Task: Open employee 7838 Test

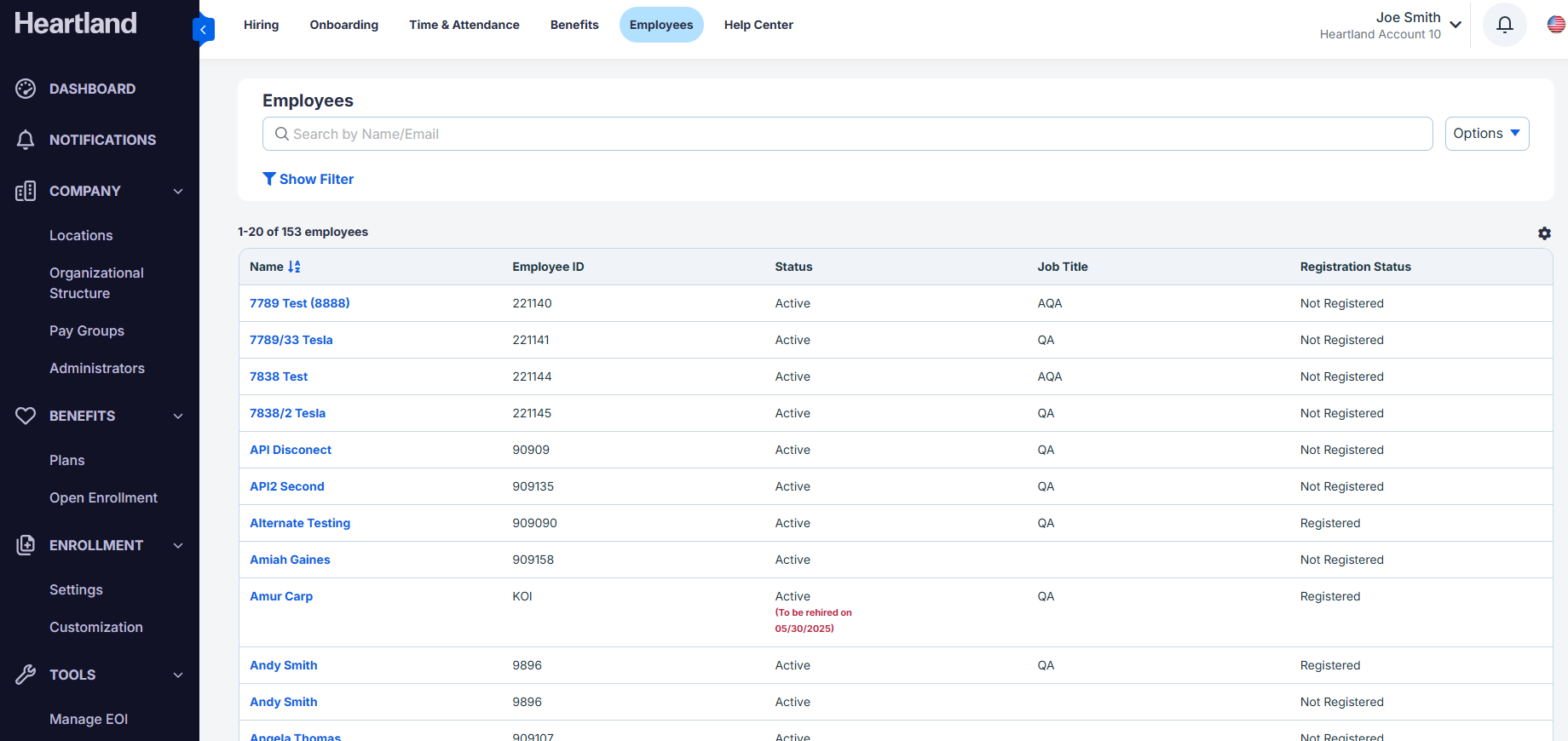Action: coord(279,376)
